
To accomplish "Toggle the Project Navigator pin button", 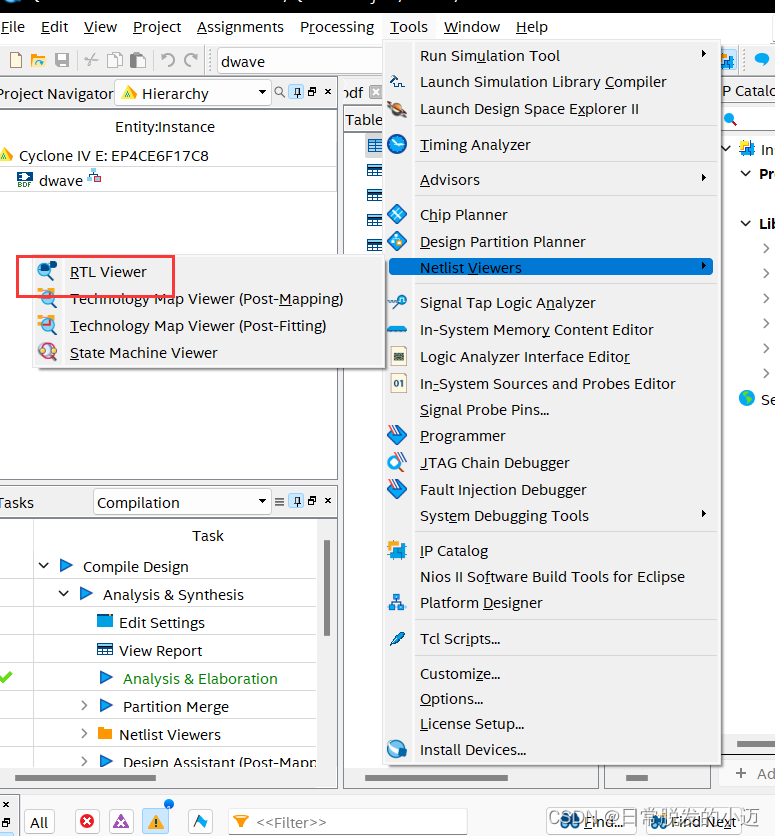I will click(297, 92).
